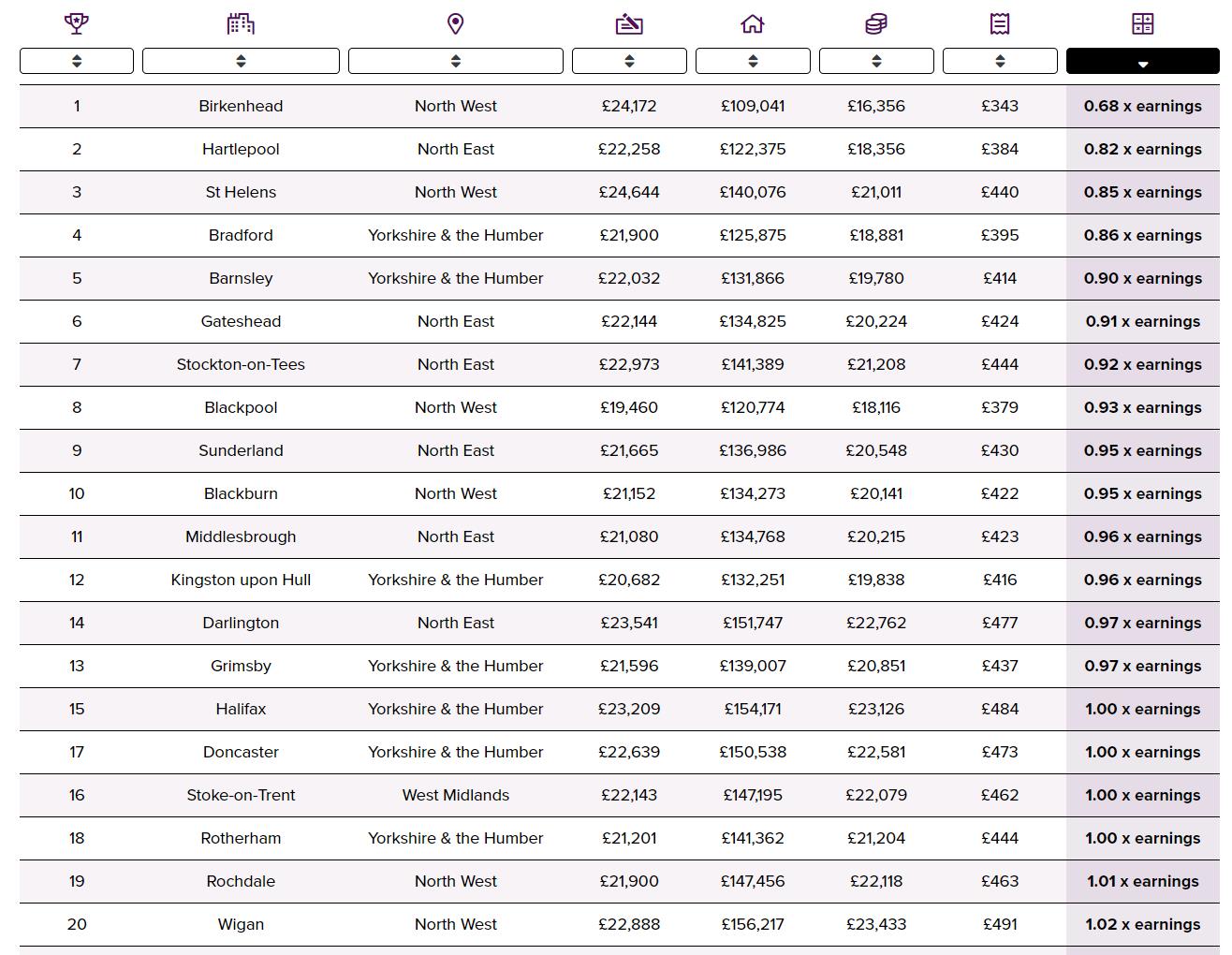The image size is (1232, 955).
Task: Click the house price column icon
Action: 753,23
